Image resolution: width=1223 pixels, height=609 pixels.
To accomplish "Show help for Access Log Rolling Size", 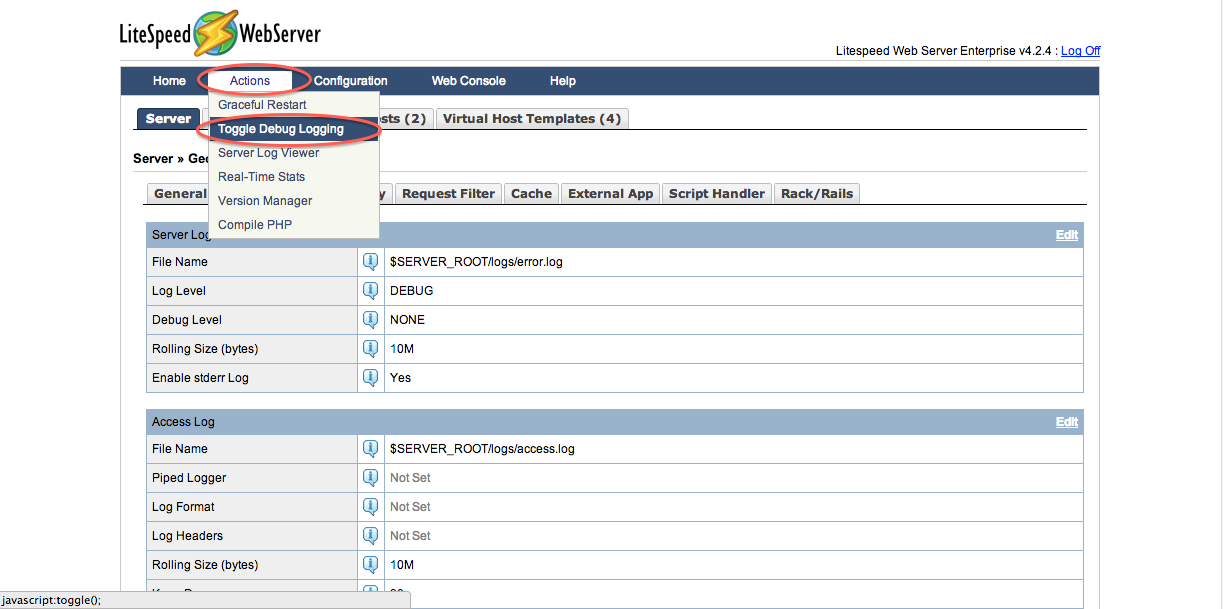I will click(371, 565).
